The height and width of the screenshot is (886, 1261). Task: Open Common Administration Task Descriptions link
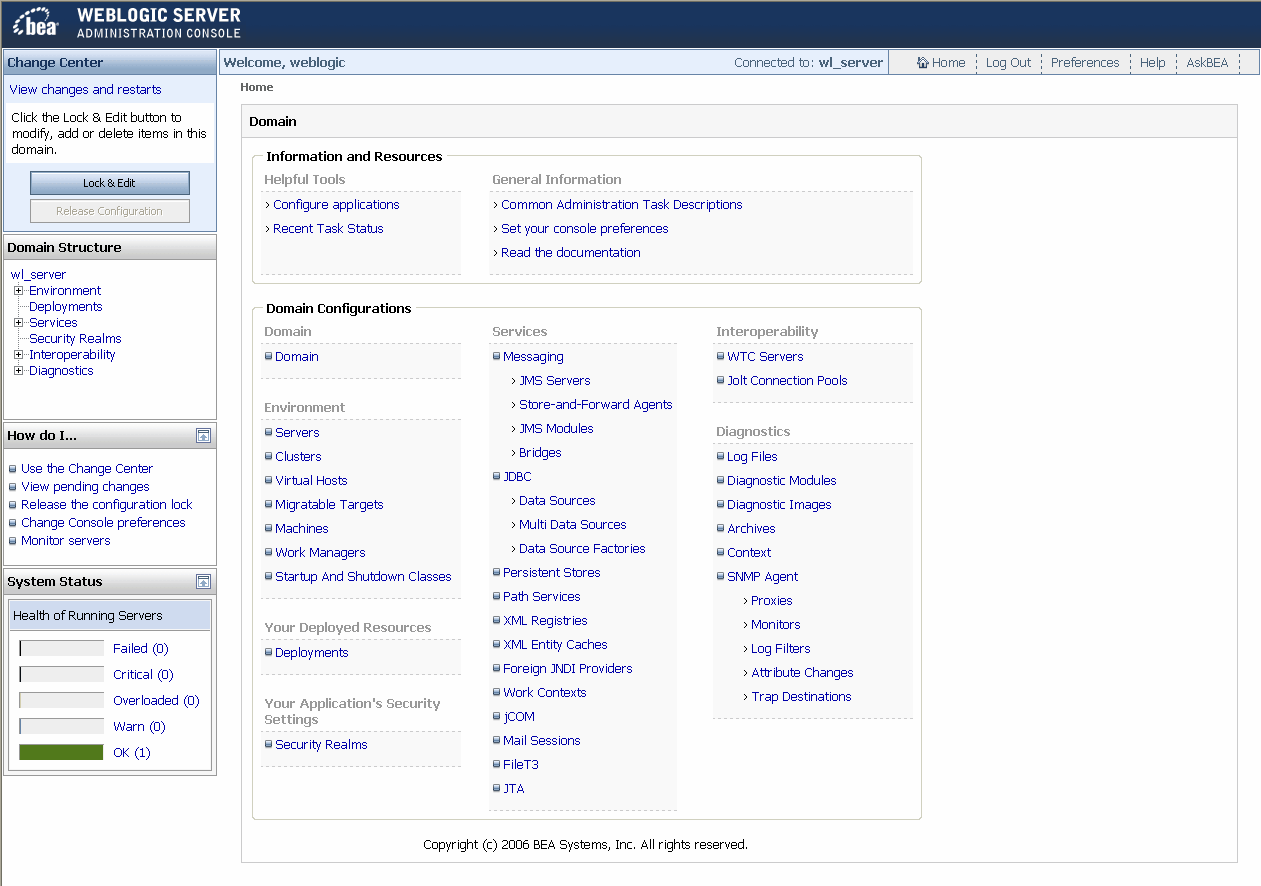tap(621, 205)
